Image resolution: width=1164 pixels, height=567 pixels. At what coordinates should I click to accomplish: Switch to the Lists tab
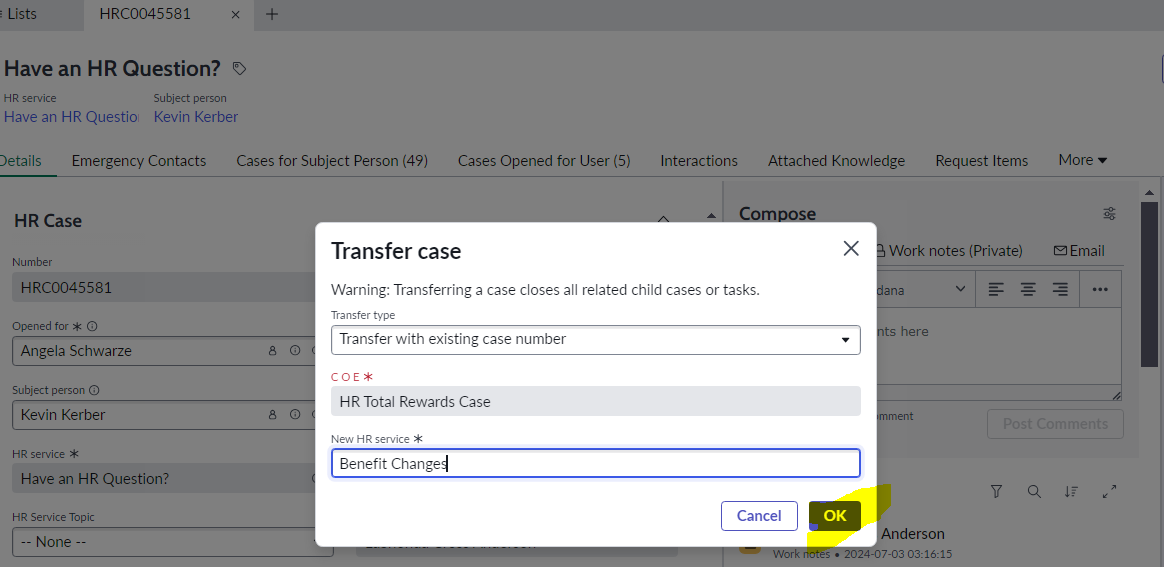(21, 14)
